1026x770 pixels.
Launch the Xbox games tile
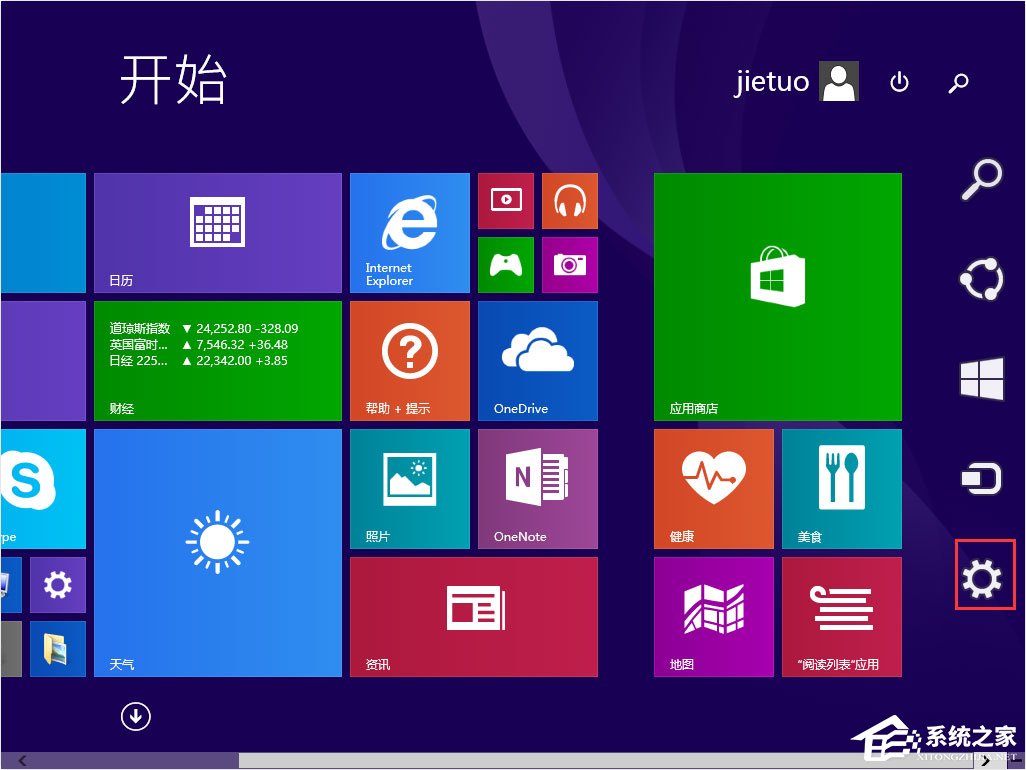click(x=505, y=264)
